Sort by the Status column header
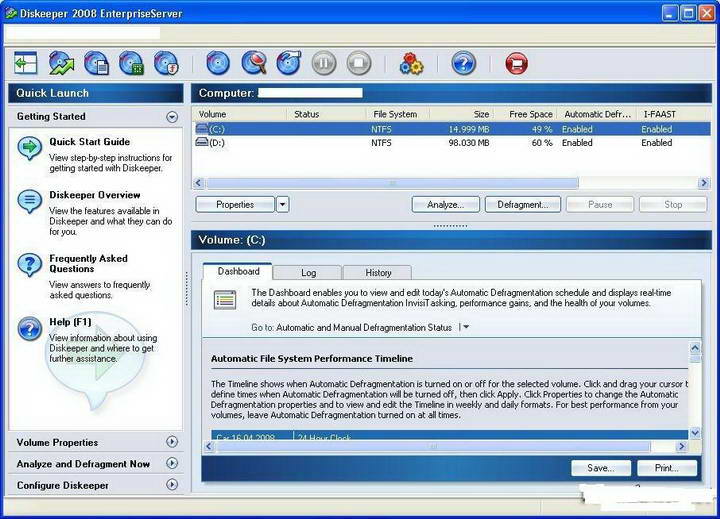720x519 pixels. (x=326, y=114)
